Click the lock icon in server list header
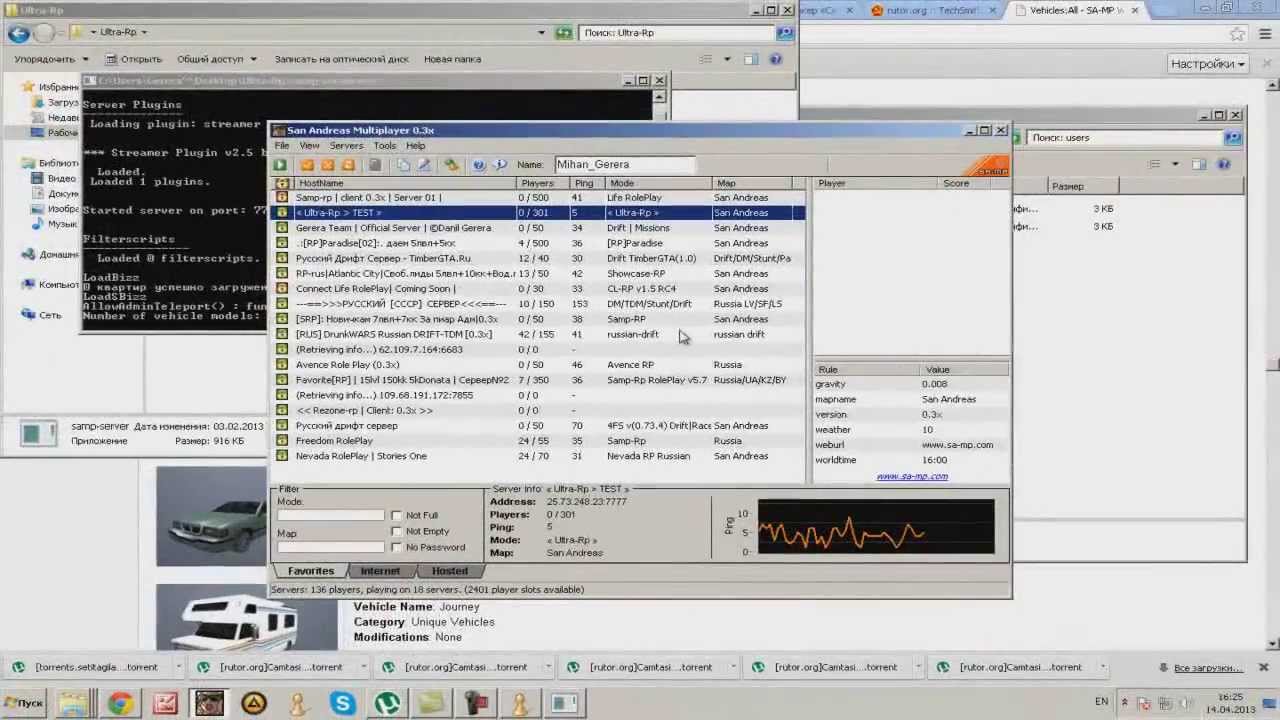The image size is (1280, 720). (283, 183)
